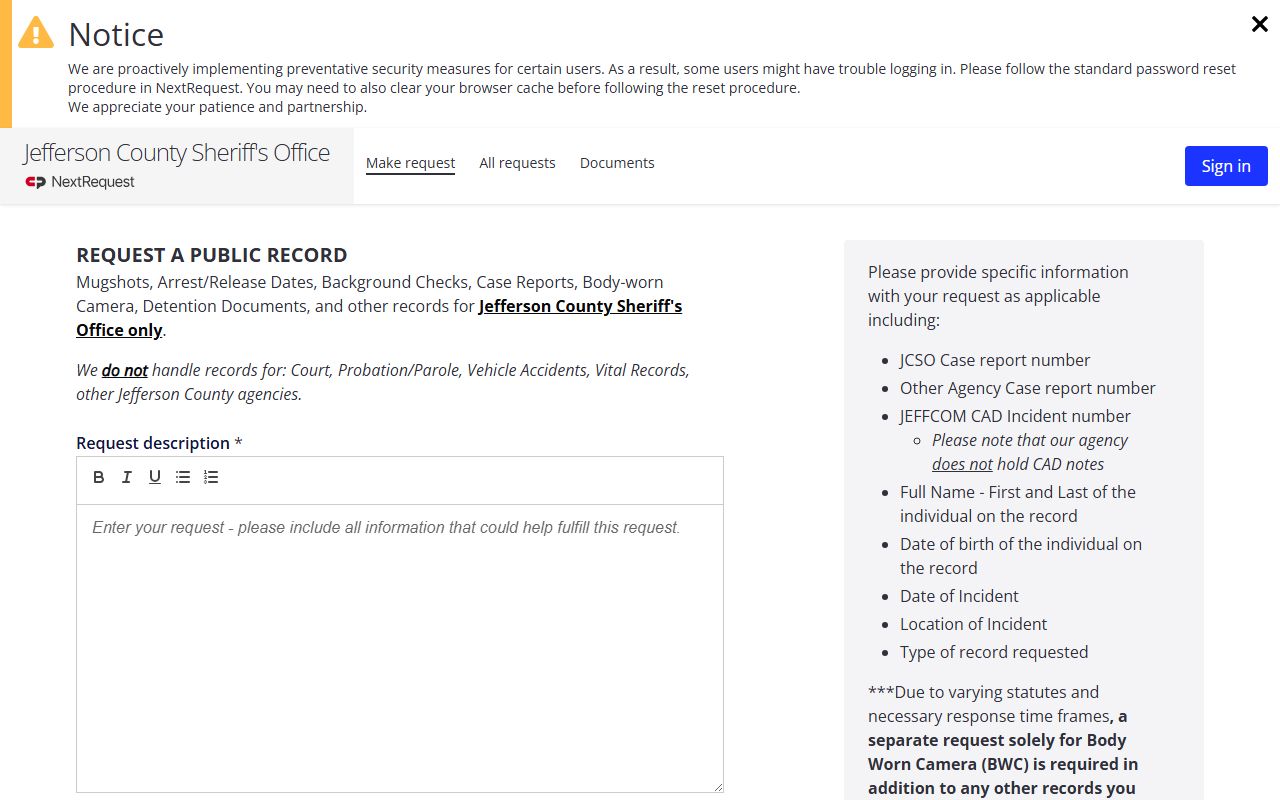Click the 'JCSO Case report number' bullet
This screenshot has height=800, width=1280.
[x=995, y=360]
